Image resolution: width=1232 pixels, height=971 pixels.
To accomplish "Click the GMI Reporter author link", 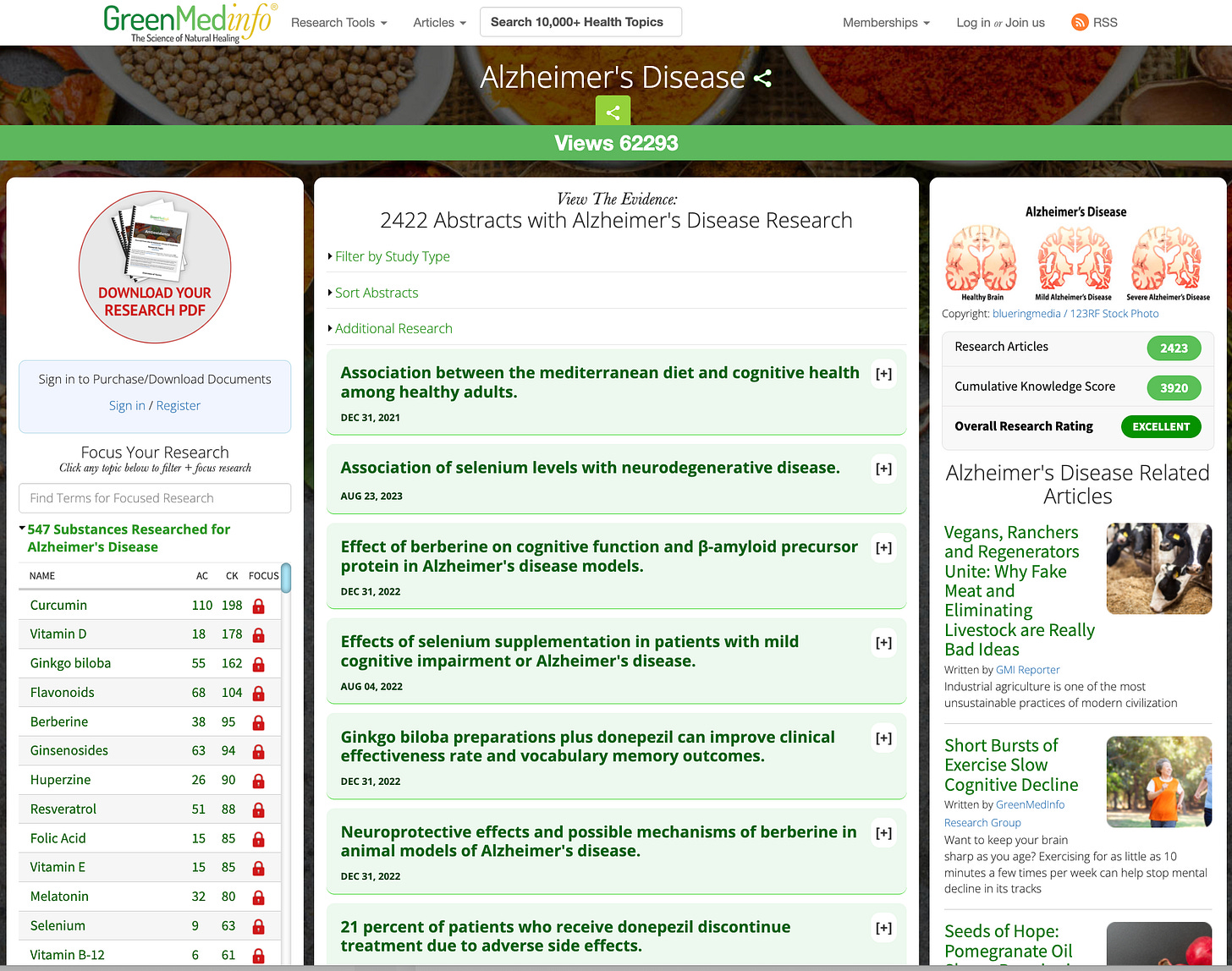I will [1028, 670].
